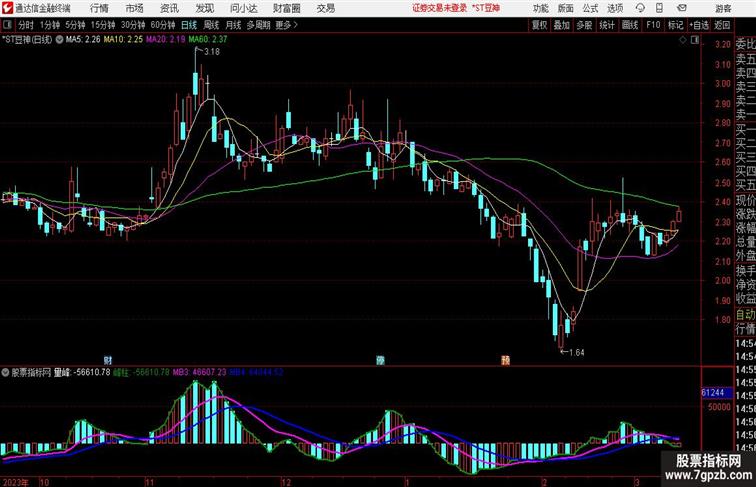Click the 1.64 low price label
The image size is (756, 487).
[577, 352]
